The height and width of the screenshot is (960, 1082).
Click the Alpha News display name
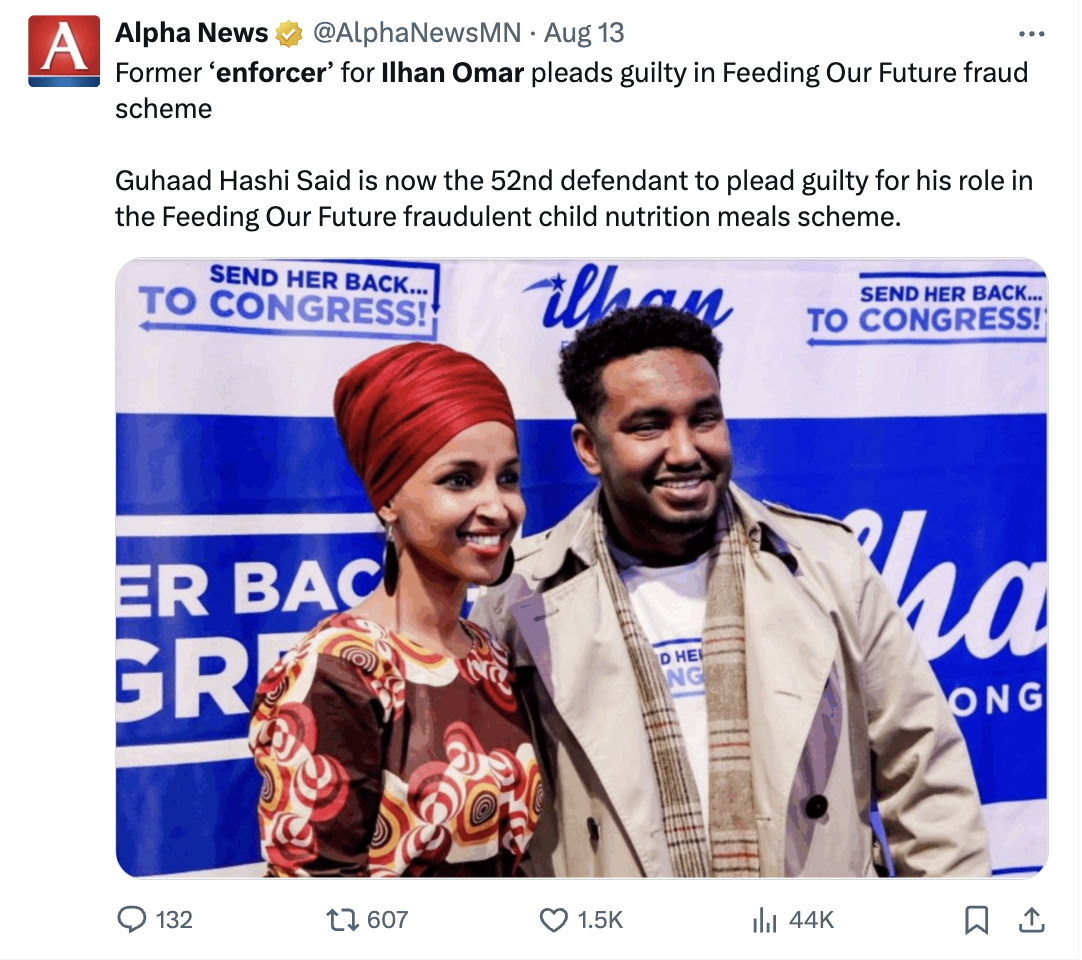(x=191, y=33)
